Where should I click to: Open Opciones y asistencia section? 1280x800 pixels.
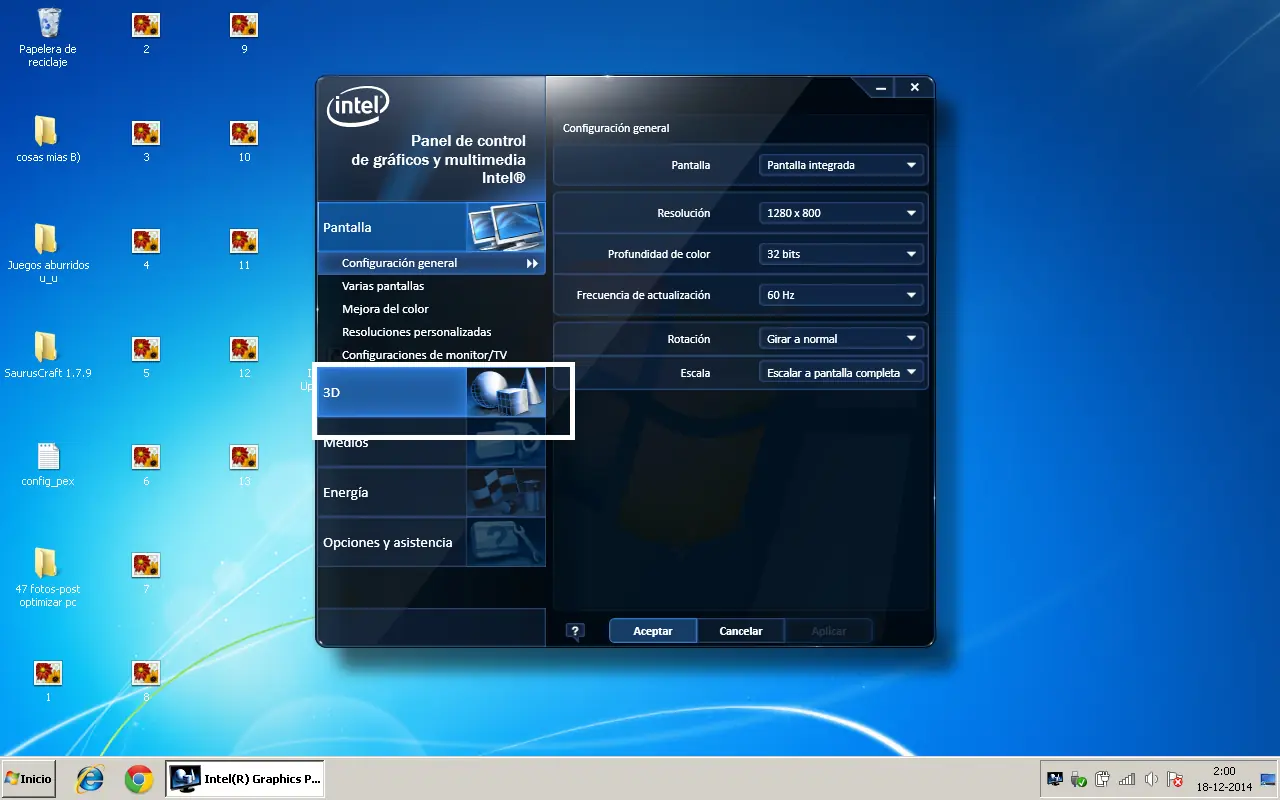coord(431,543)
